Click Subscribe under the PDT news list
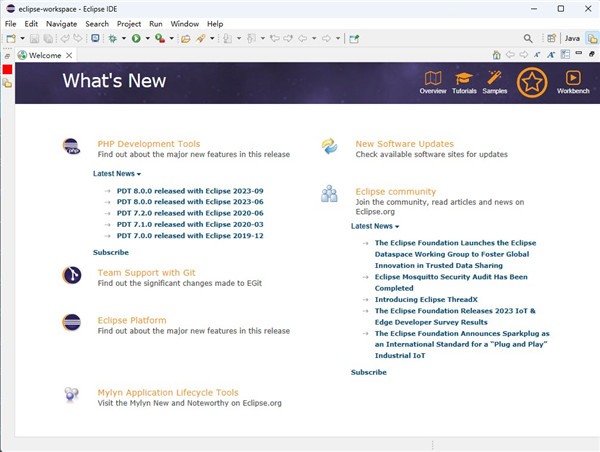Screen dimensions: 600x452 110,252
